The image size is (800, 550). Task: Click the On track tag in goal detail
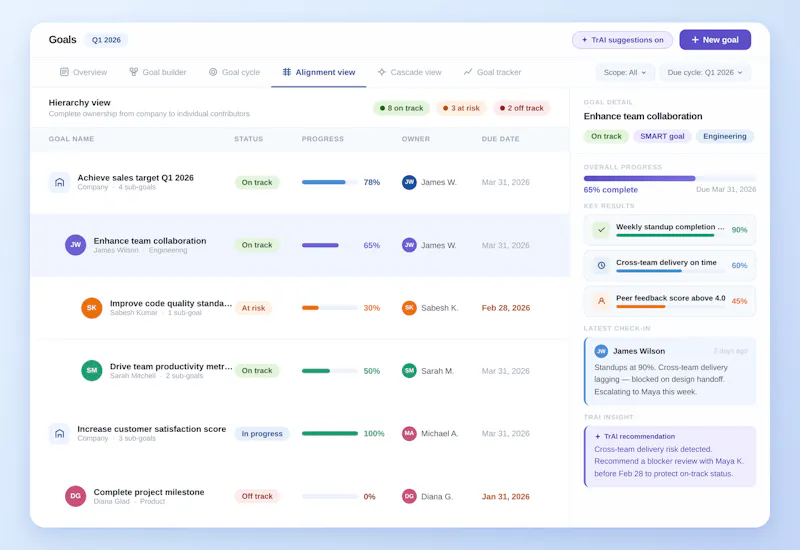point(606,136)
